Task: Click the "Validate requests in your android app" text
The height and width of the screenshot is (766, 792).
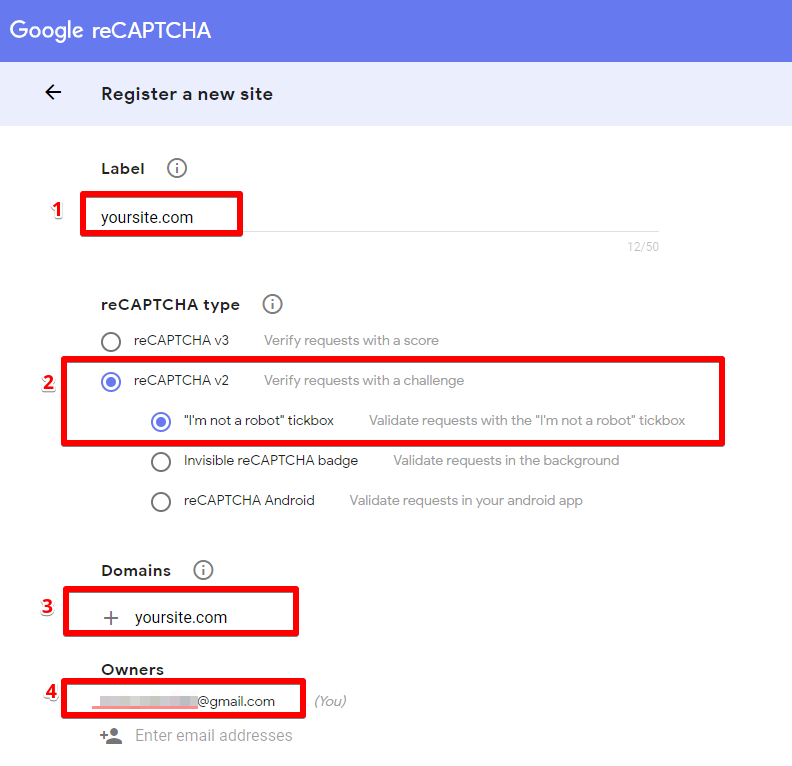Action: click(x=466, y=501)
